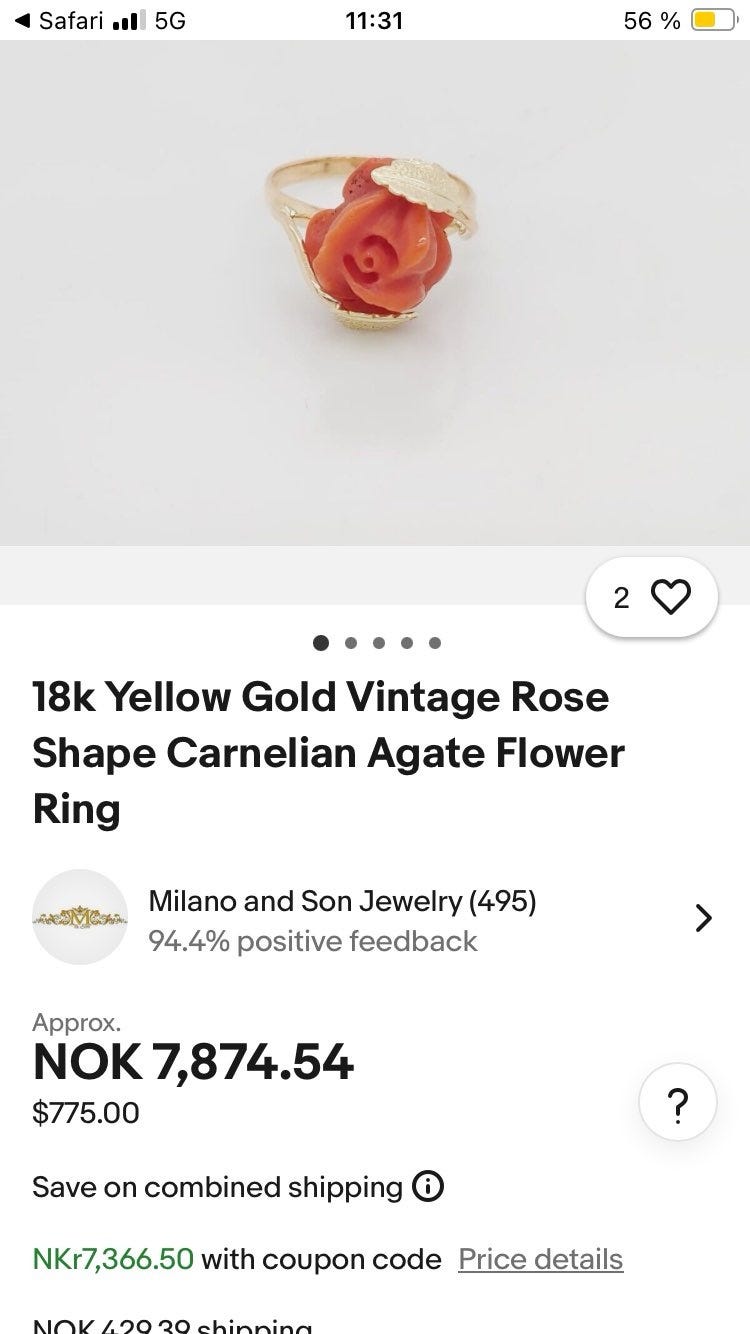Tap the cellular signal bars icon
Viewport: 750px width, 1334px height.
(x=129, y=20)
